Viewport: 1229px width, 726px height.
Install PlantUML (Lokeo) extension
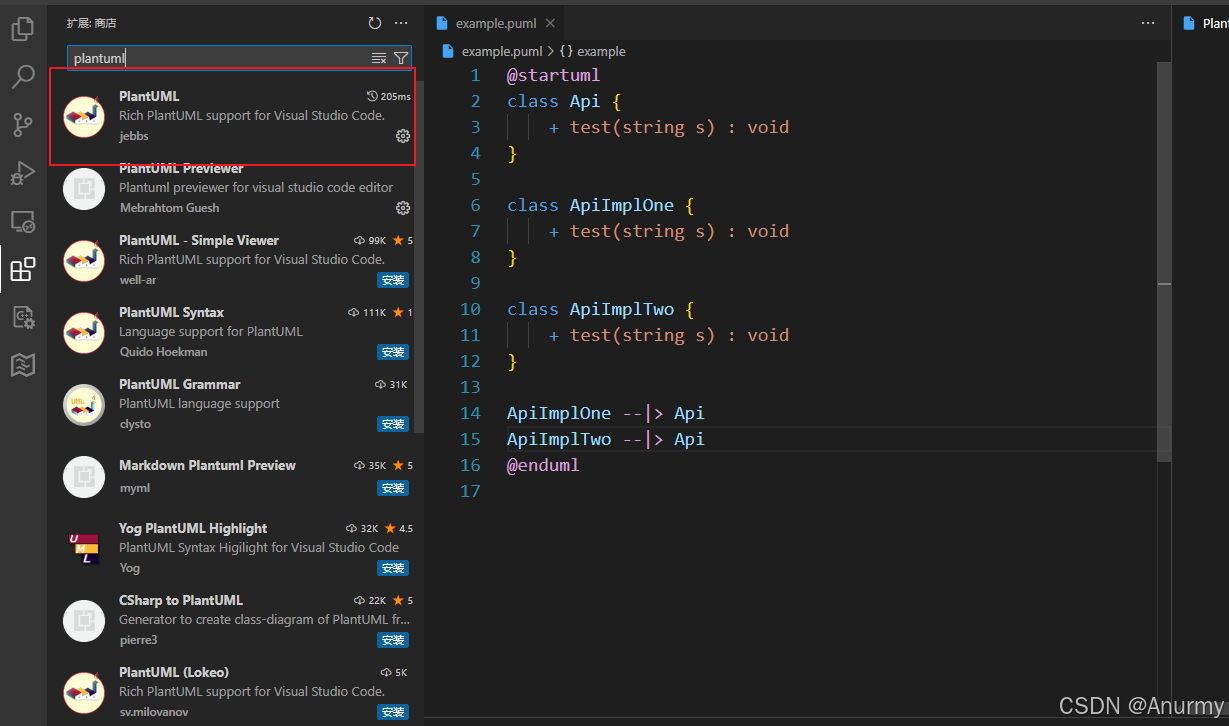[393, 712]
